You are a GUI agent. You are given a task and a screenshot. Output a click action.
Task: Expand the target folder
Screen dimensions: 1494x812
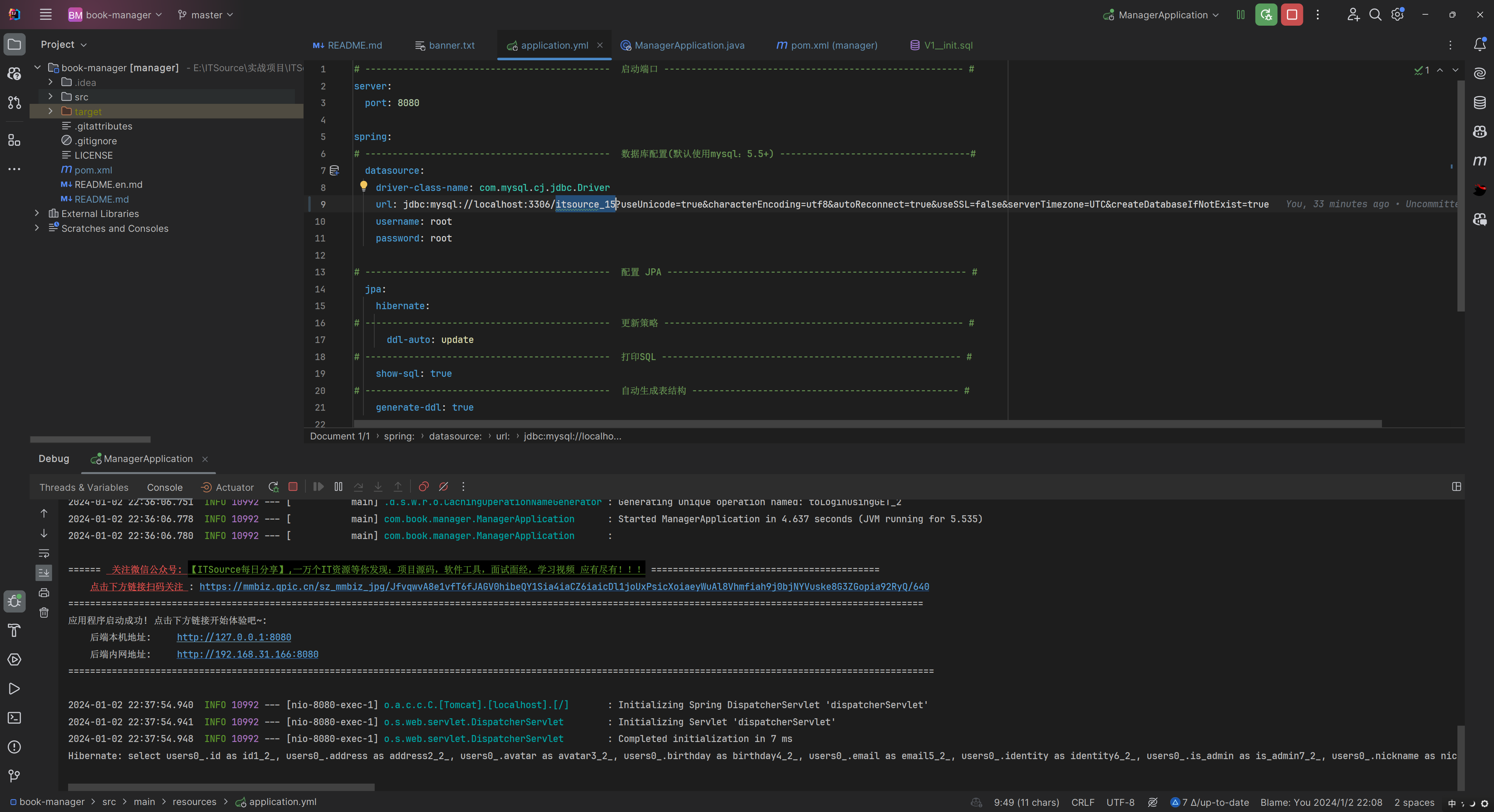tap(51, 111)
